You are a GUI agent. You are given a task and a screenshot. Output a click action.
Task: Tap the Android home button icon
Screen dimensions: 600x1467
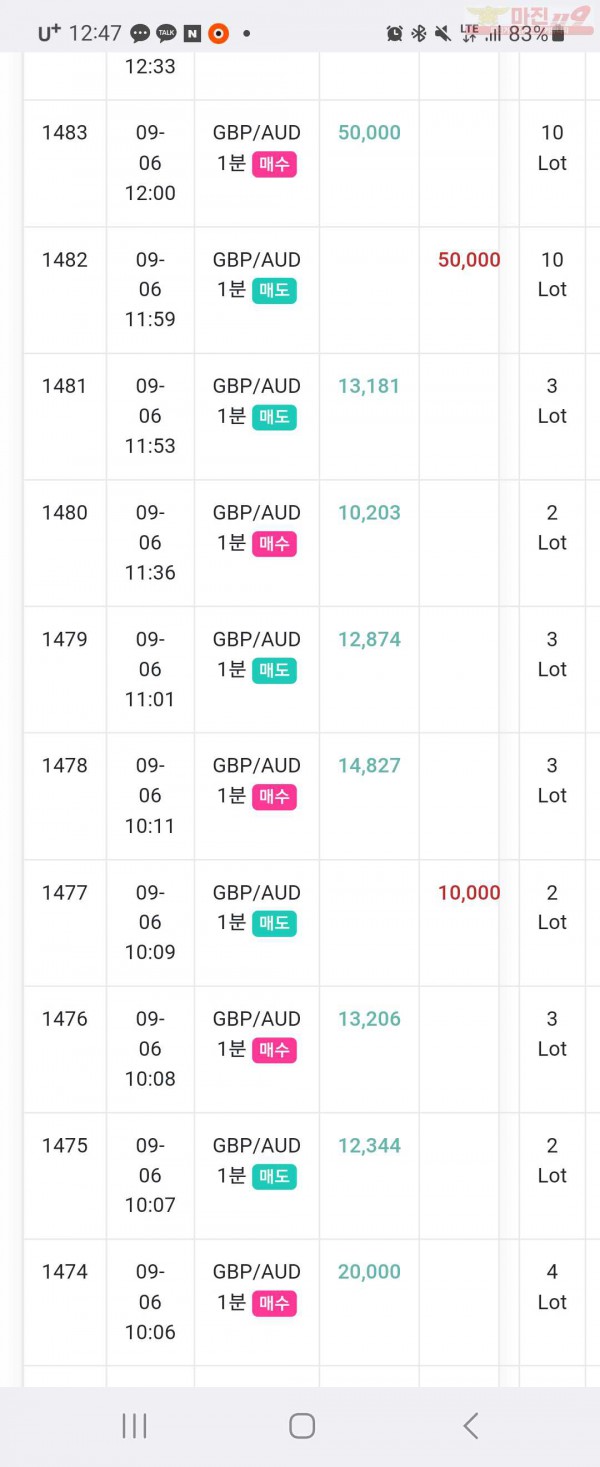pos(302,1425)
